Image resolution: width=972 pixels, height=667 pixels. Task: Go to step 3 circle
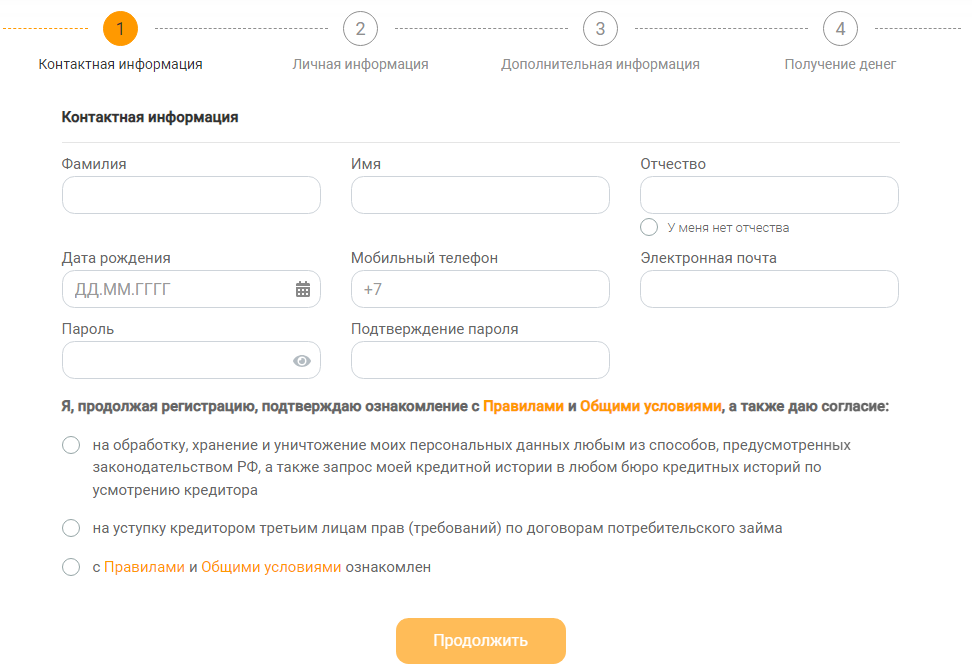tap(600, 29)
